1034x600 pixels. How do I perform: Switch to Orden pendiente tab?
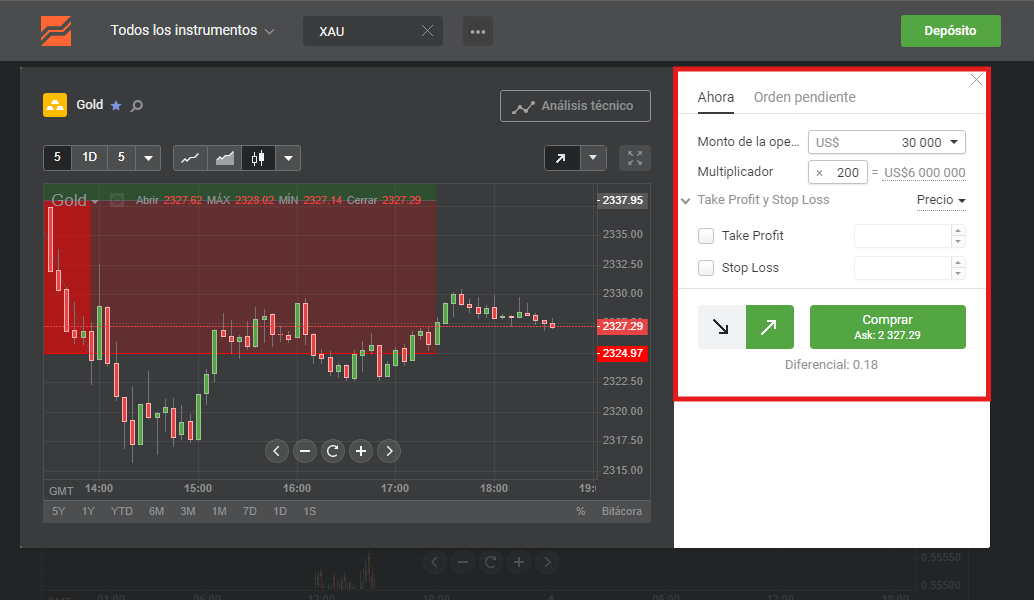pyautogui.click(x=805, y=97)
